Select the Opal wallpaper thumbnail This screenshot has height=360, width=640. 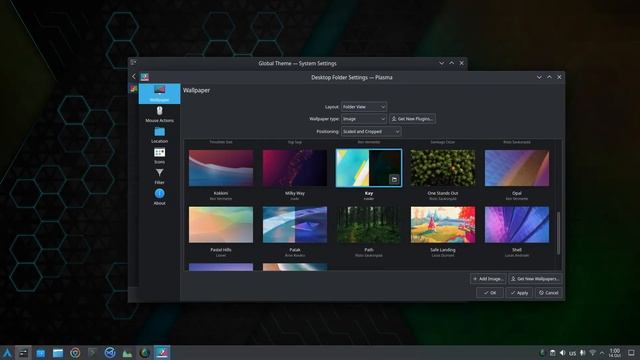pos(517,168)
